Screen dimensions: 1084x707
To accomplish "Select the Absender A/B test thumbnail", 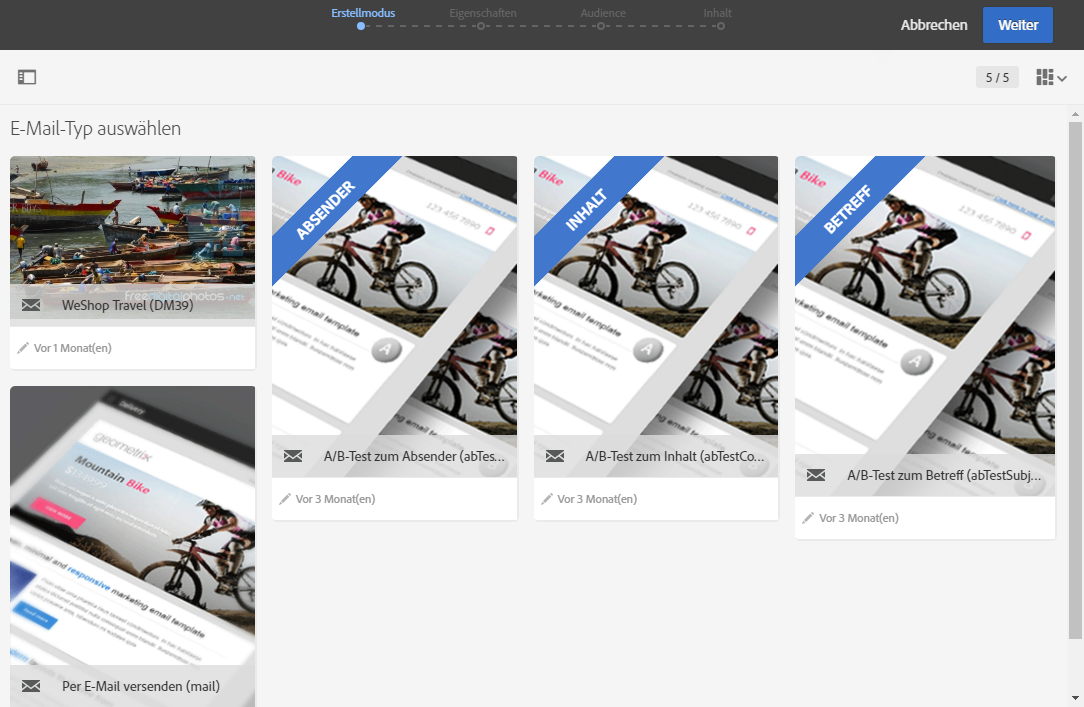I will [x=394, y=317].
